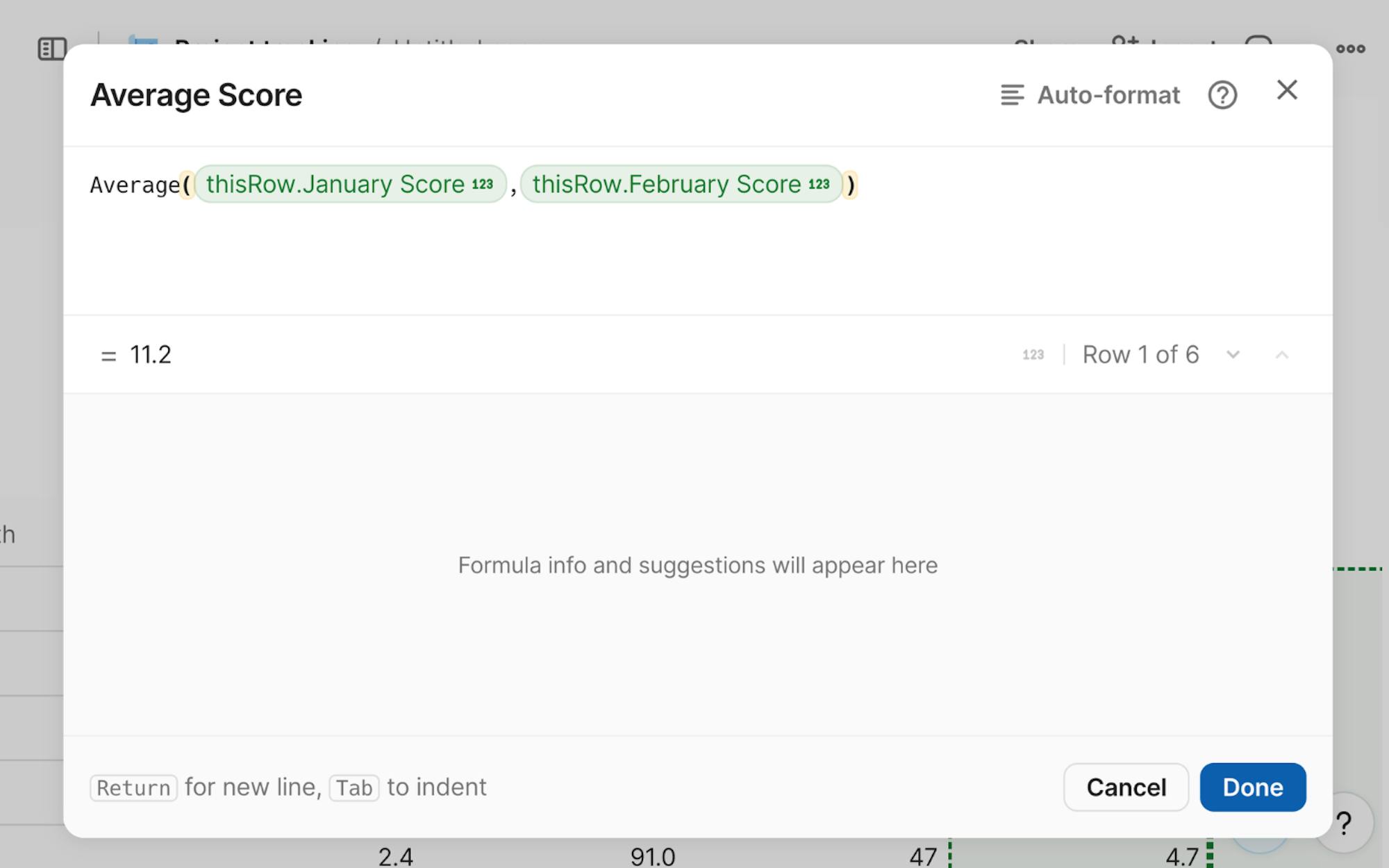Viewport: 1389px width, 868px height.
Task: Click the Auto-format button
Action: [x=1090, y=95]
